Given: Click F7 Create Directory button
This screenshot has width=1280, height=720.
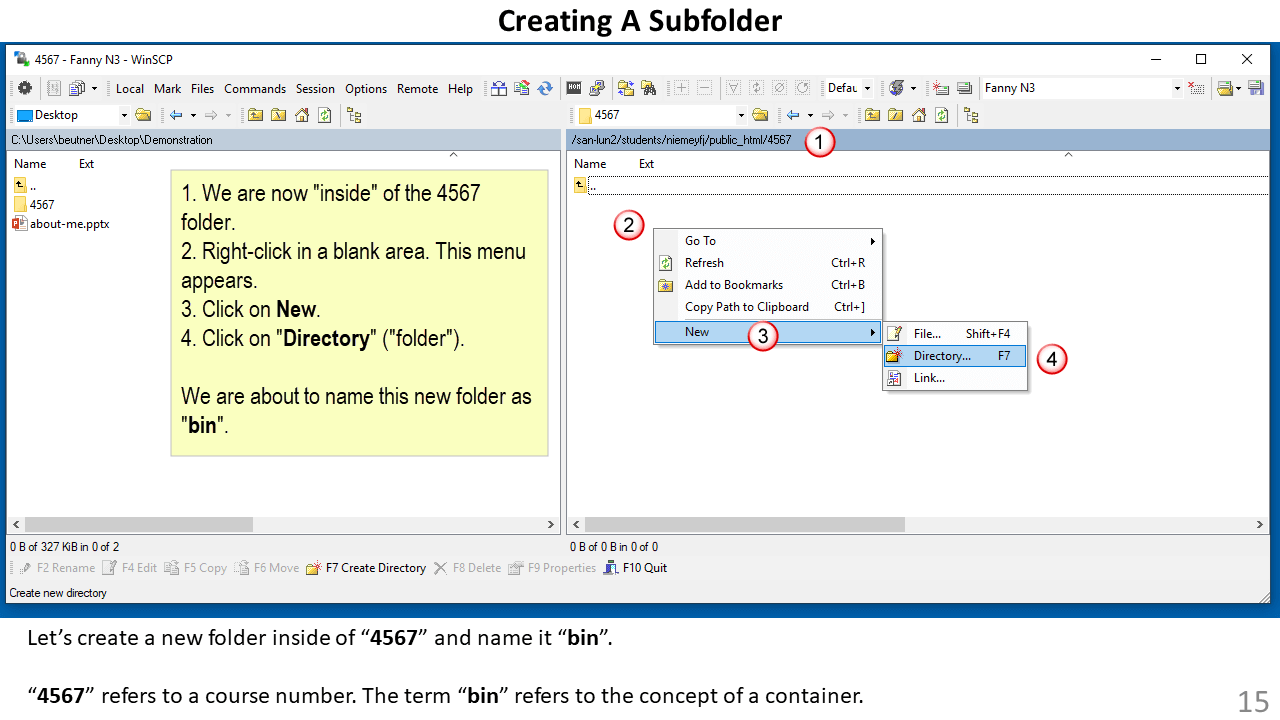Looking at the screenshot, I should [x=366, y=568].
